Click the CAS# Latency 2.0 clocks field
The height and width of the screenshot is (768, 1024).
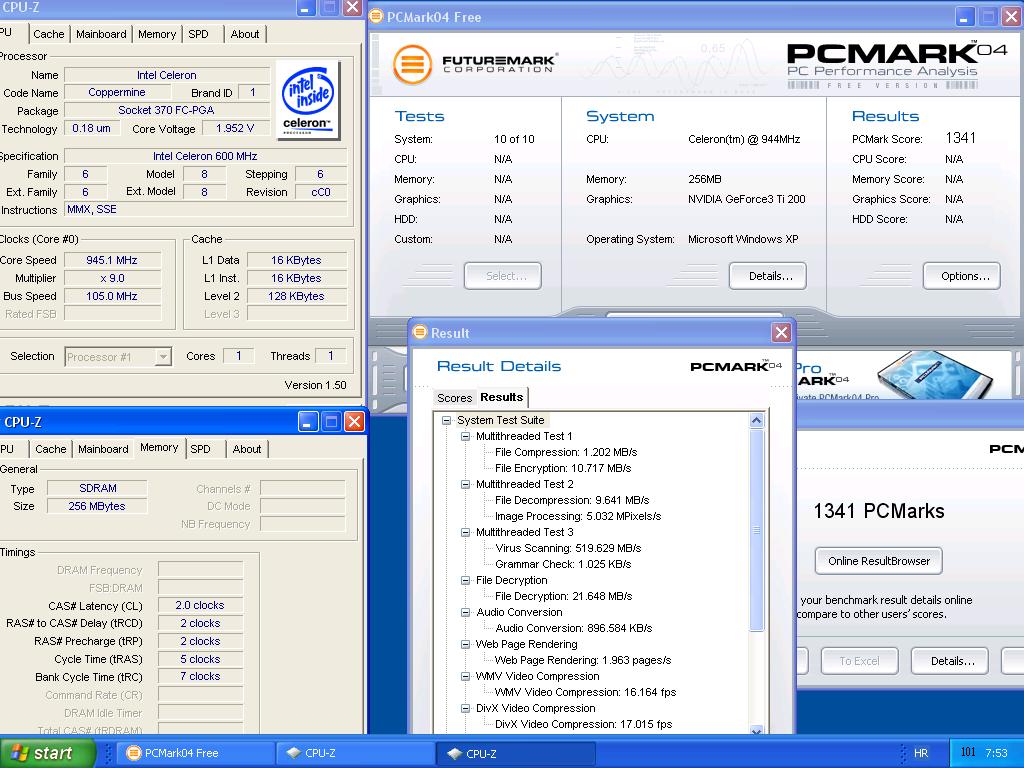point(200,605)
